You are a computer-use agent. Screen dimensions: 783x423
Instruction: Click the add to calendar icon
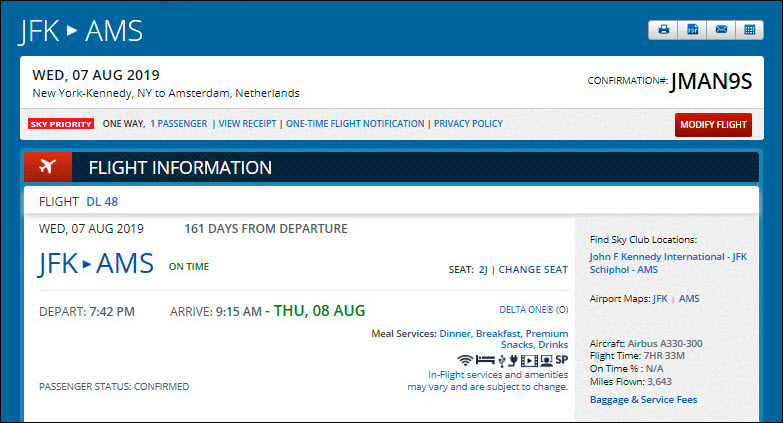(747, 30)
